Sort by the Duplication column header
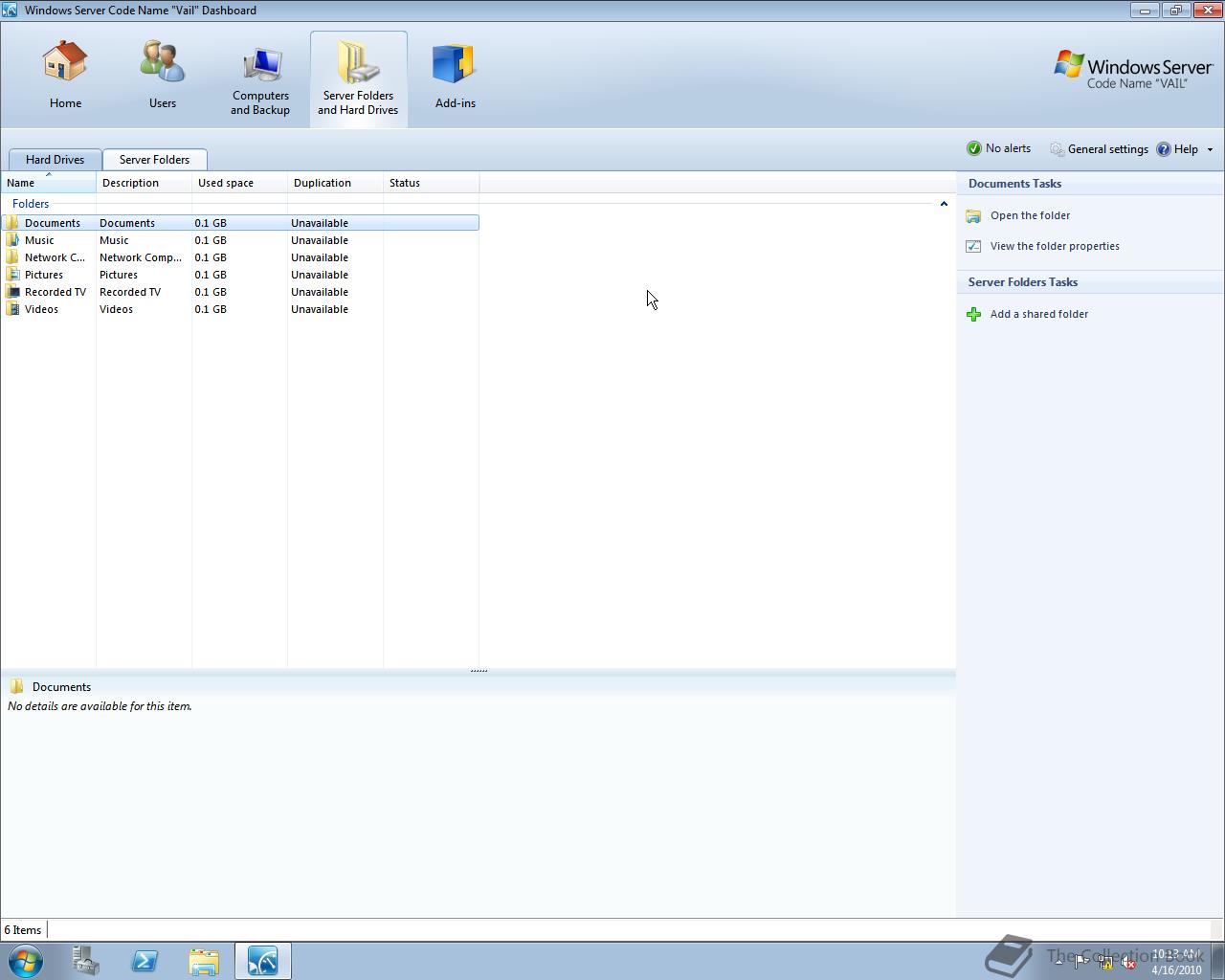This screenshot has height=980, width=1225. coord(335,183)
